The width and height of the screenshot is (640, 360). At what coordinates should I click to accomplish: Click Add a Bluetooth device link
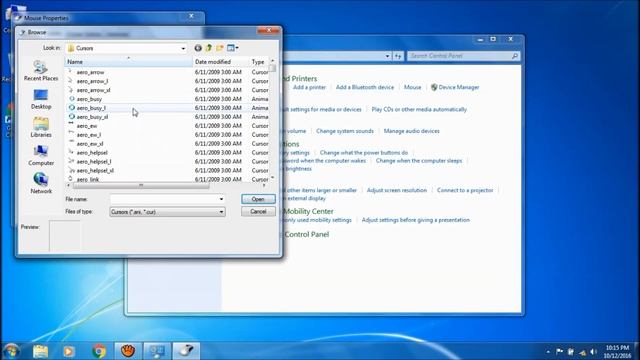point(365,87)
